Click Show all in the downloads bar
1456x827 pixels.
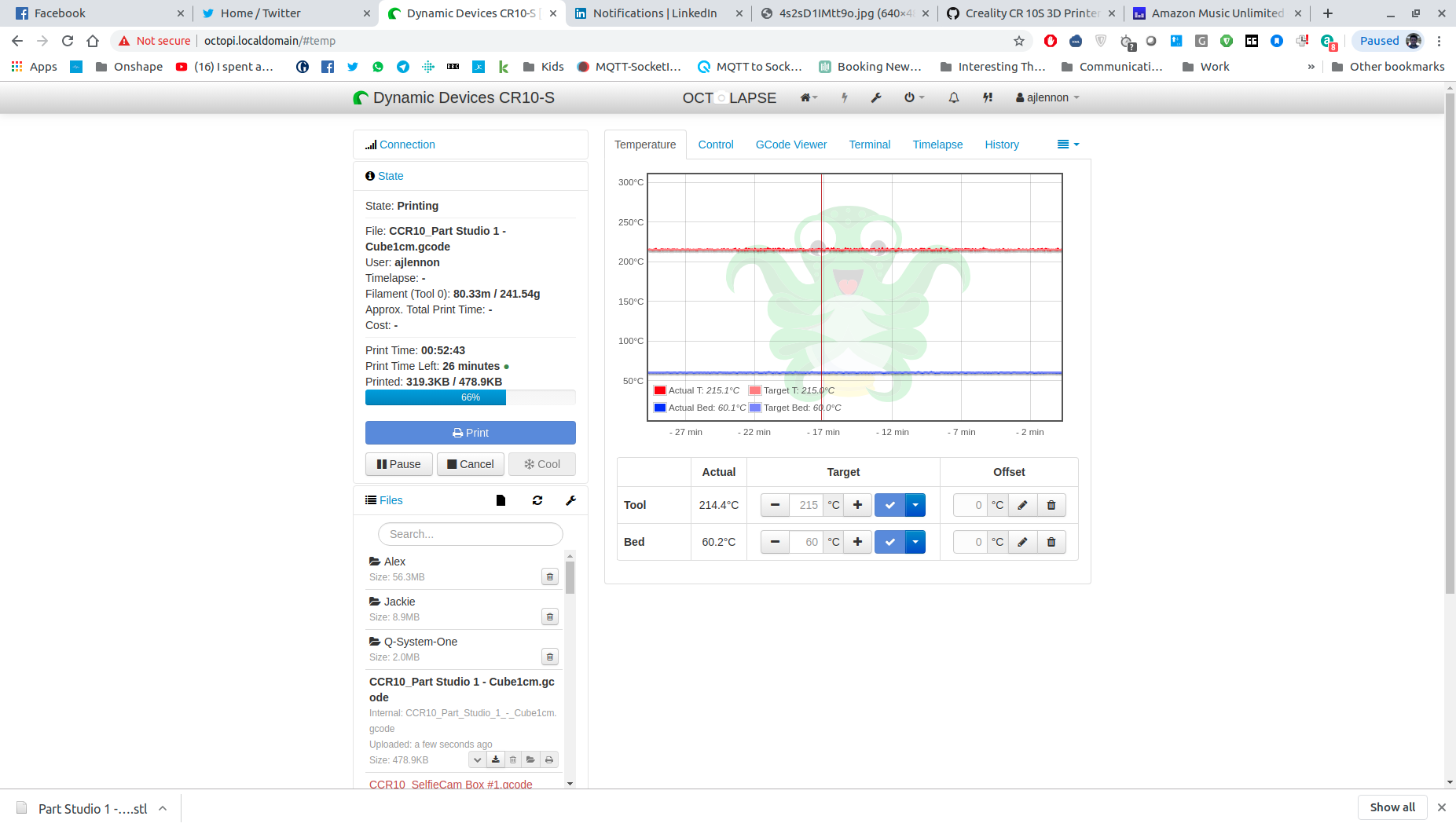click(x=1392, y=807)
